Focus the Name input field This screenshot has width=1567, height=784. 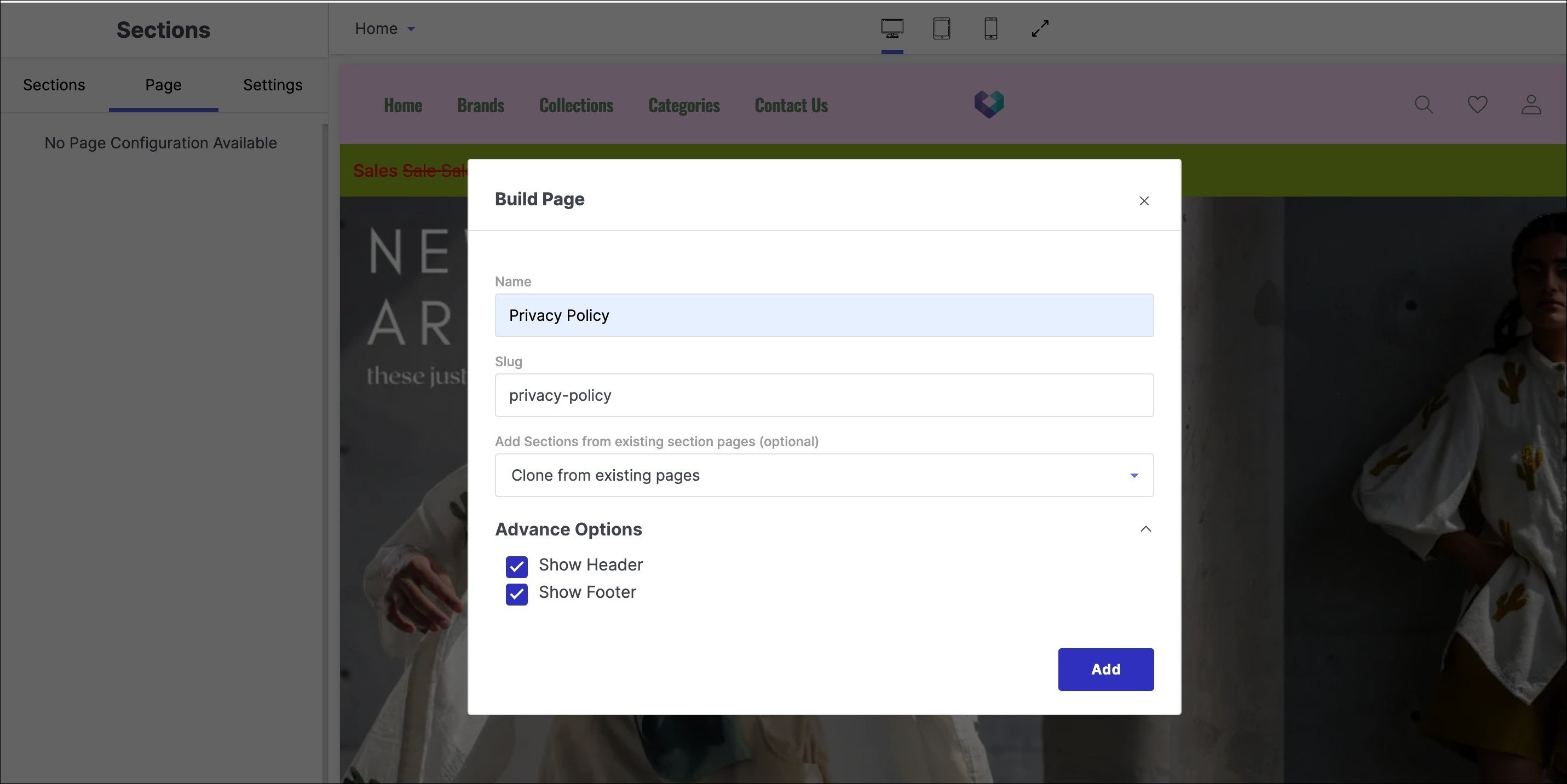click(823, 315)
